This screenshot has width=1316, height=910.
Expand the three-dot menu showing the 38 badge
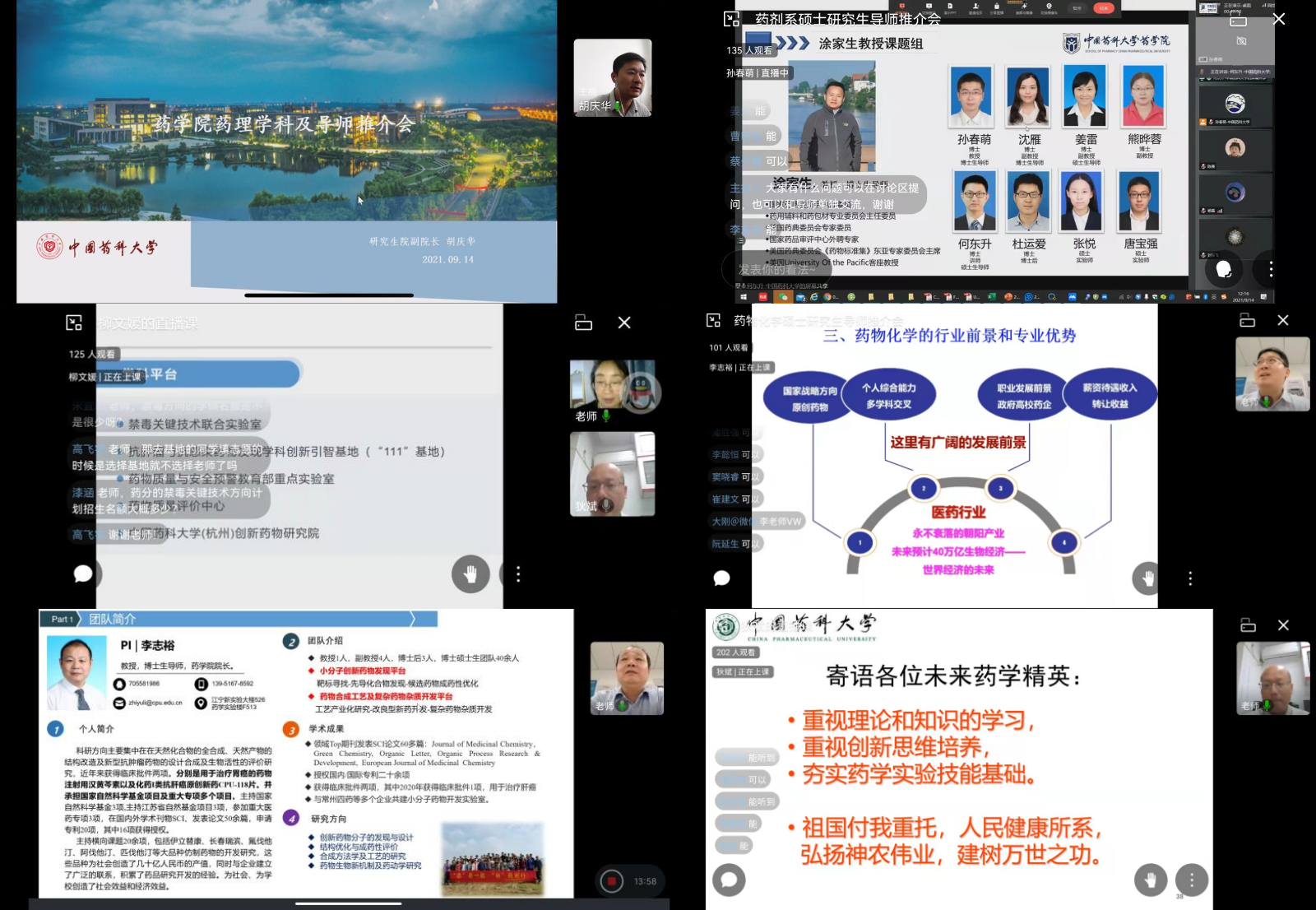click(x=1191, y=877)
